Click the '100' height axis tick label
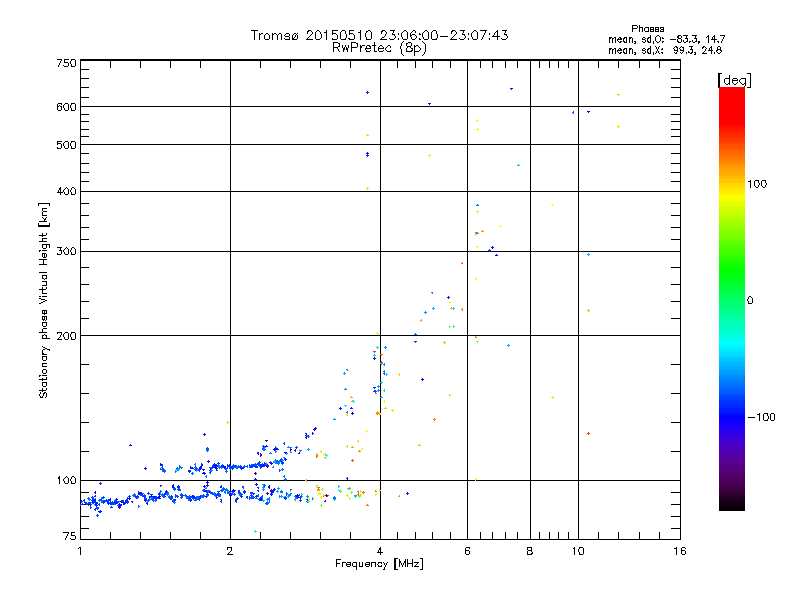Screen dimensions: 800x600 (x=66, y=480)
